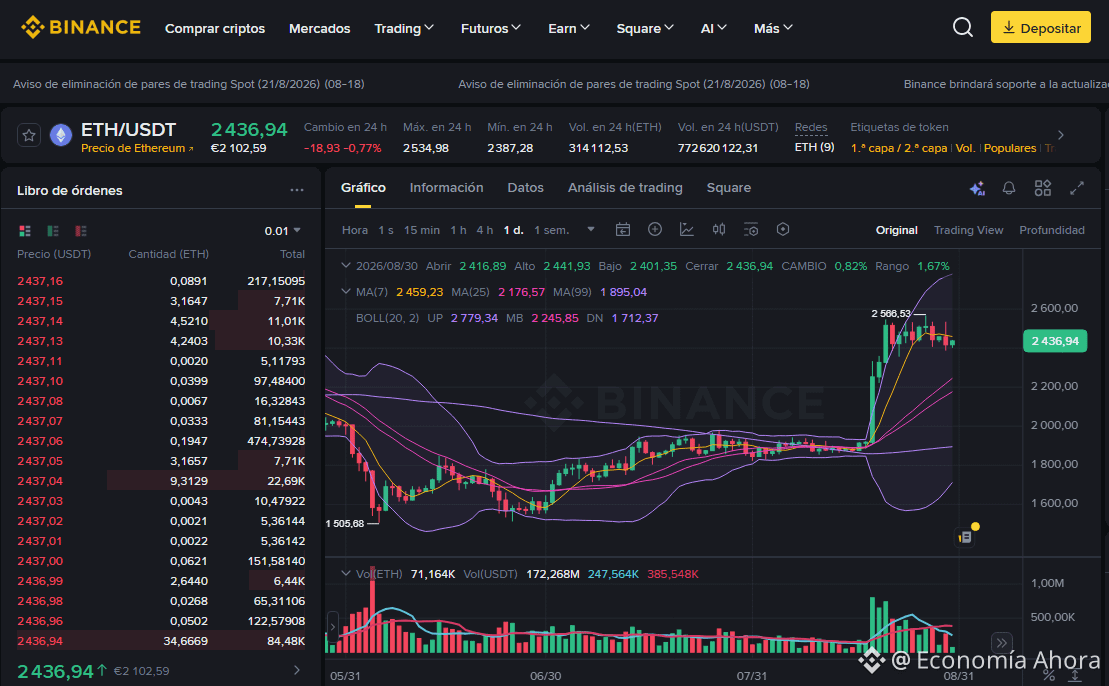Collapse the candle OHLC info row

coord(346,265)
